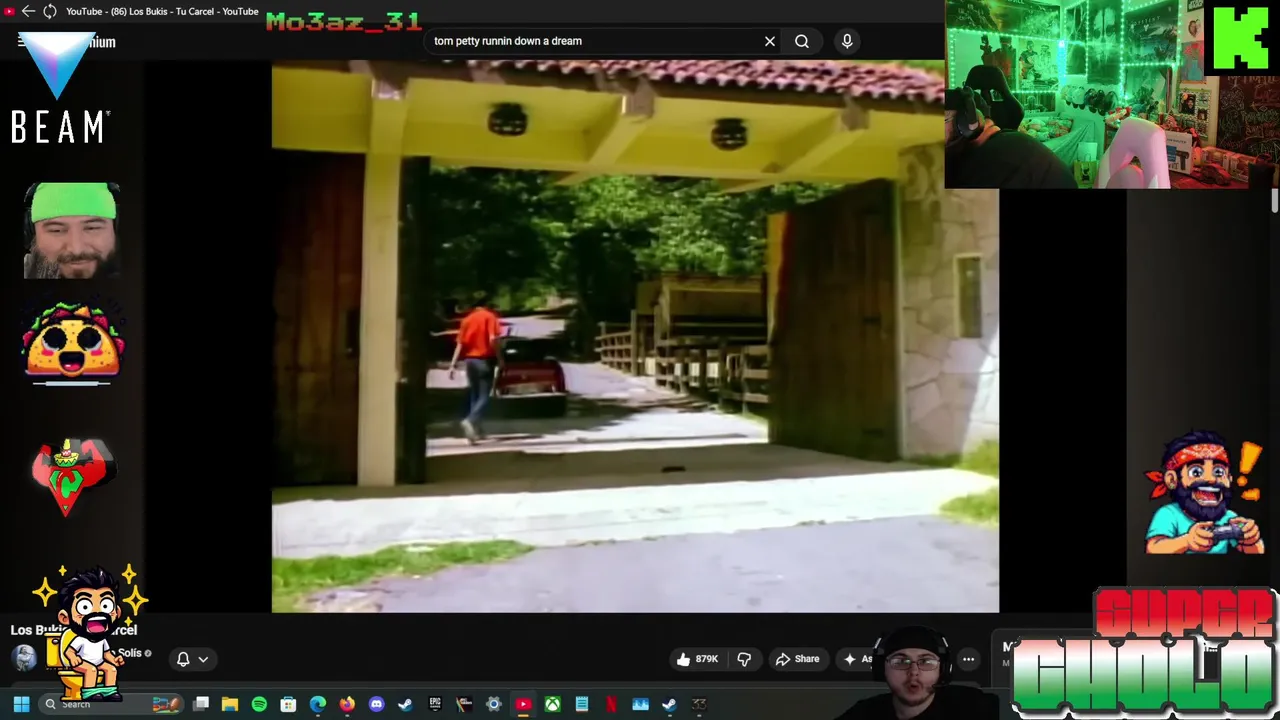
Task: Open the Windows Start menu
Action: pos(21,704)
